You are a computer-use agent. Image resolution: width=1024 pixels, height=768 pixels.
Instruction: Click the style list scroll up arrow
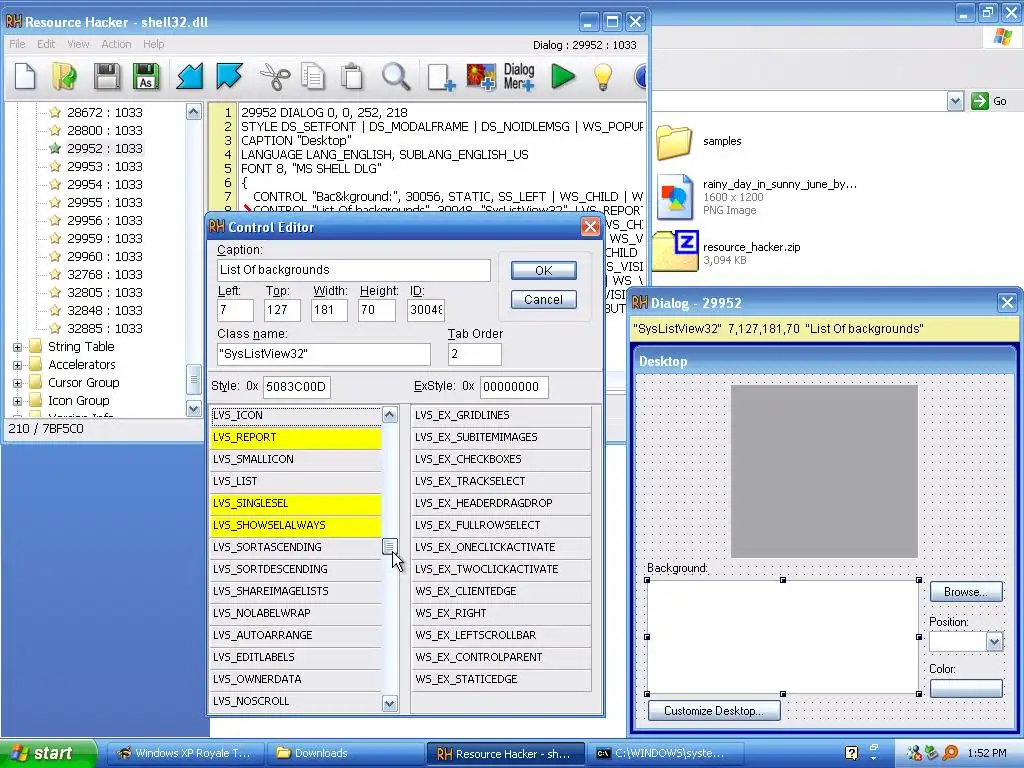point(390,415)
